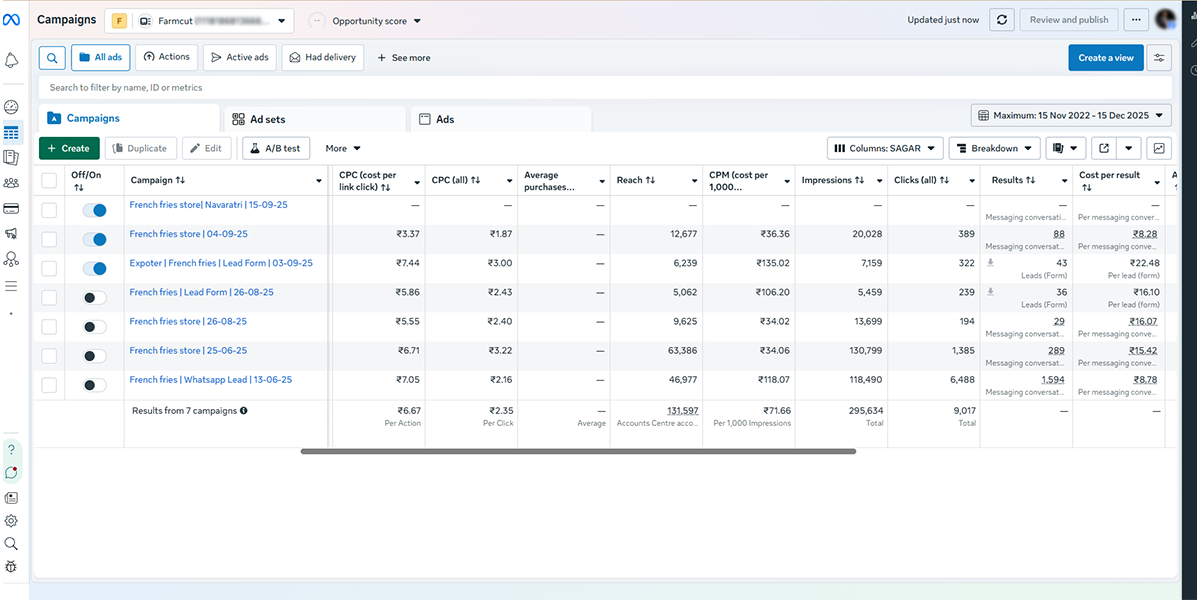
Task: Open the search magnifier filter button
Action: 52,58
